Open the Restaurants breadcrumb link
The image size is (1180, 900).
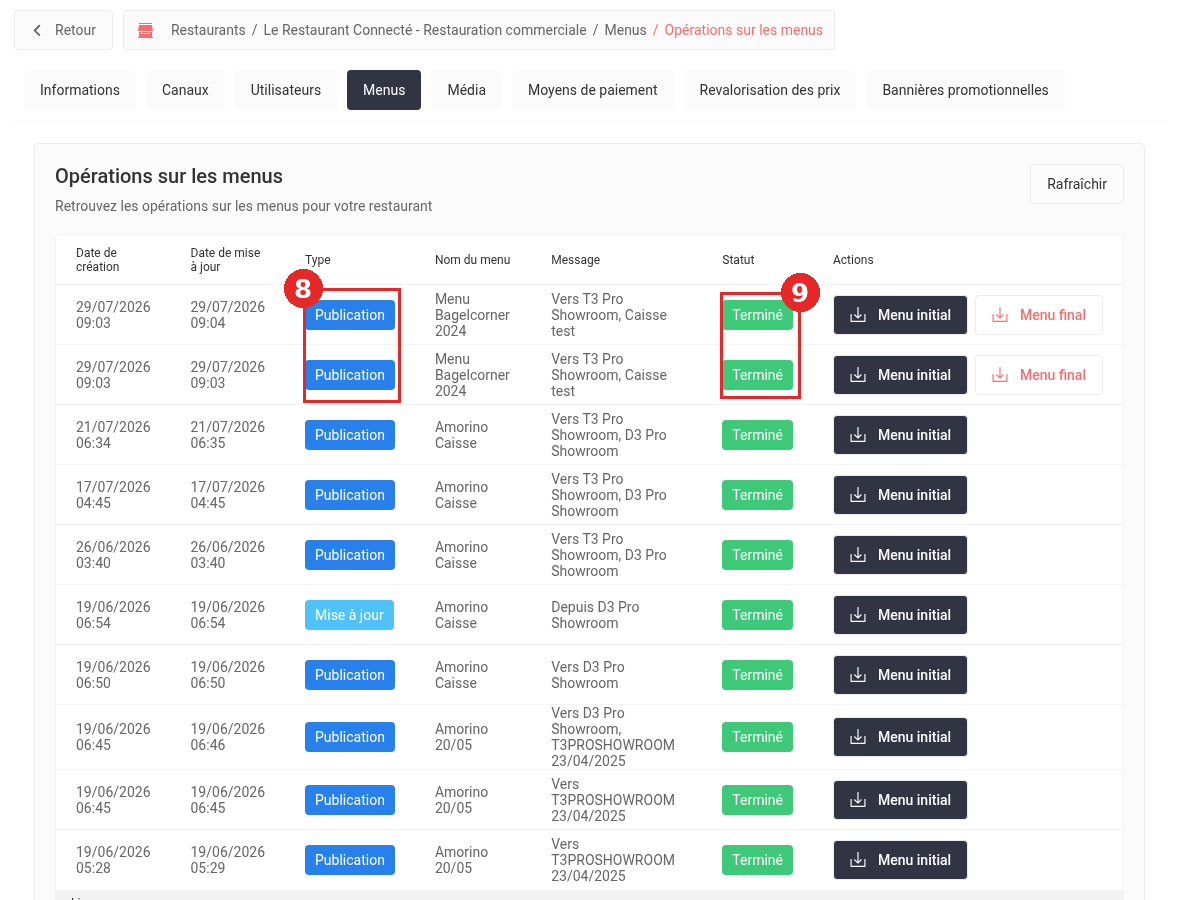coord(208,30)
